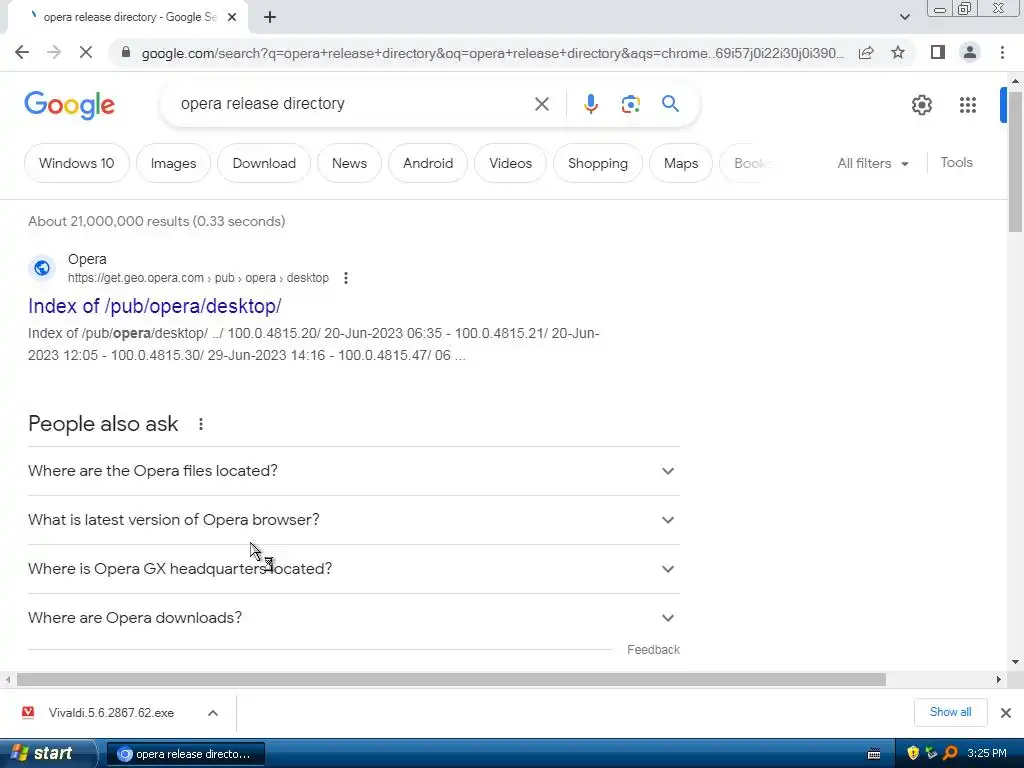Select the Images filter
The image size is (1024, 768).
click(x=173, y=163)
